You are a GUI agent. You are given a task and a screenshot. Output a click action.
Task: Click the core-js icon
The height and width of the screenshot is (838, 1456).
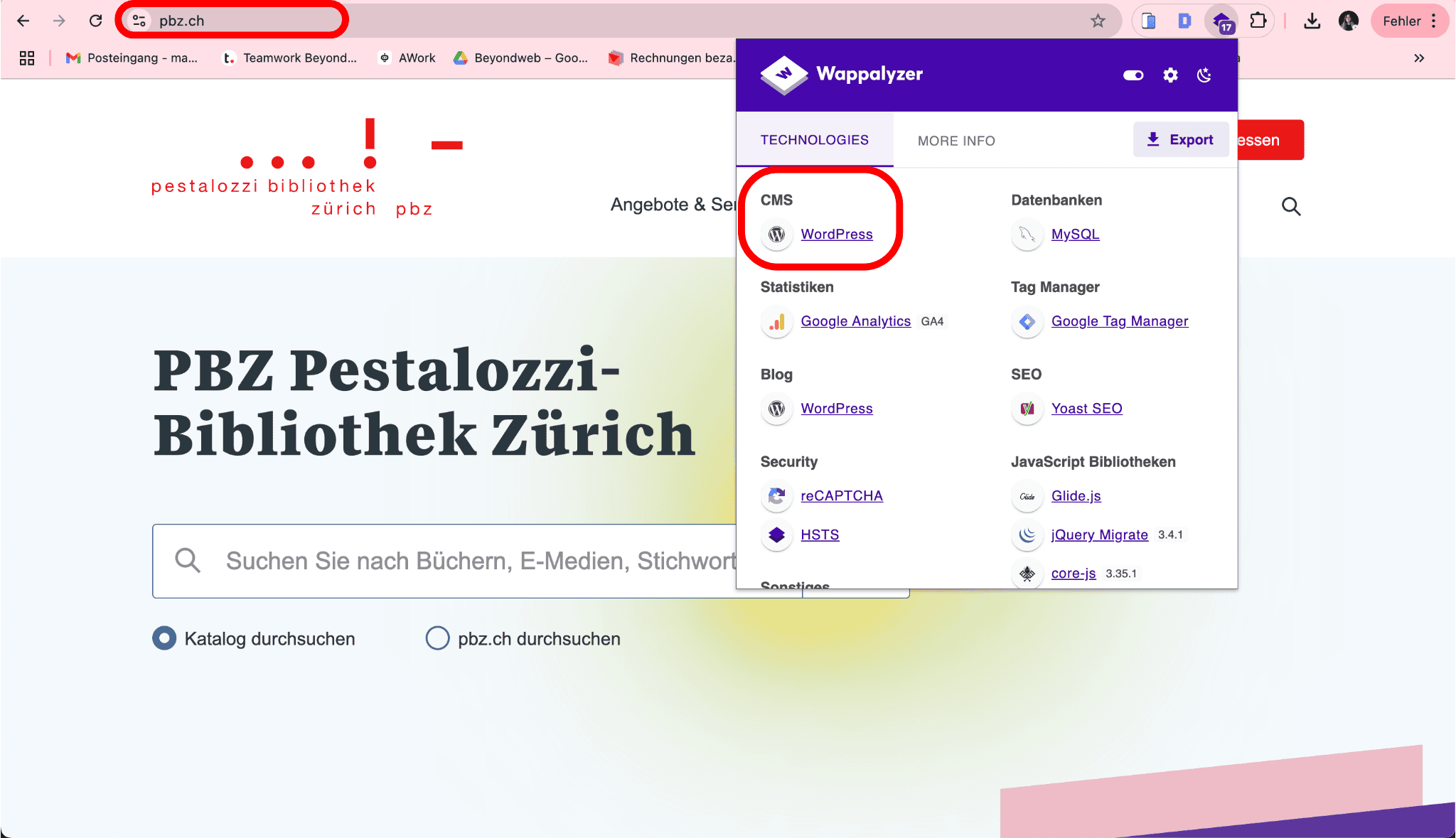(1027, 573)
